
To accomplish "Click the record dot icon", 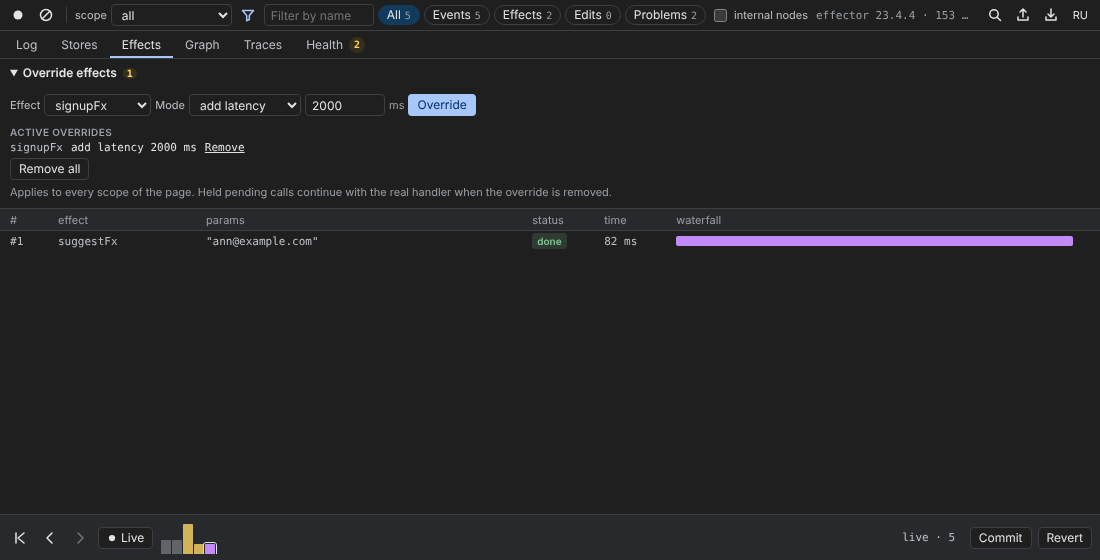I will 18,15.
